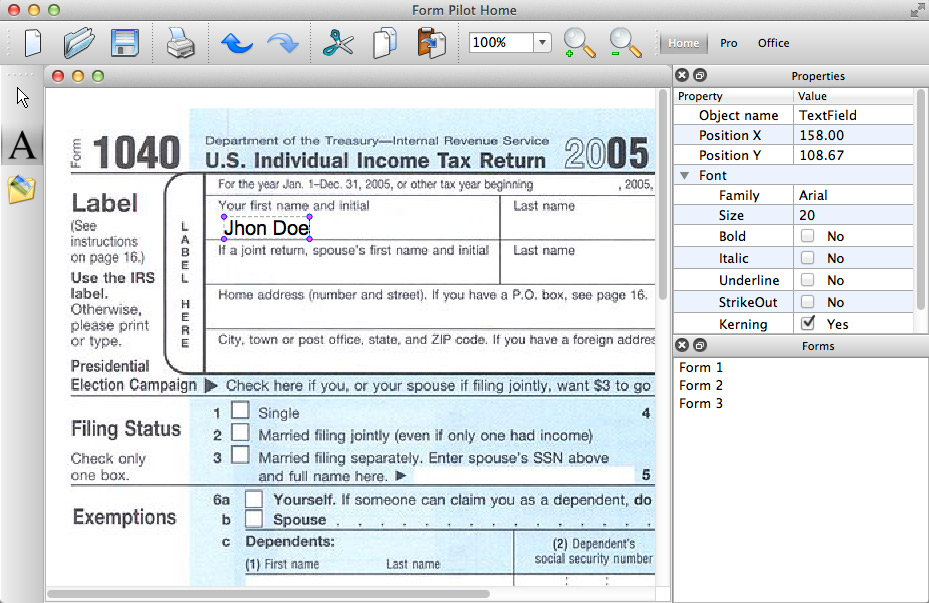
Task: Cut selection with the scissors icon
Action: point(338,43)
